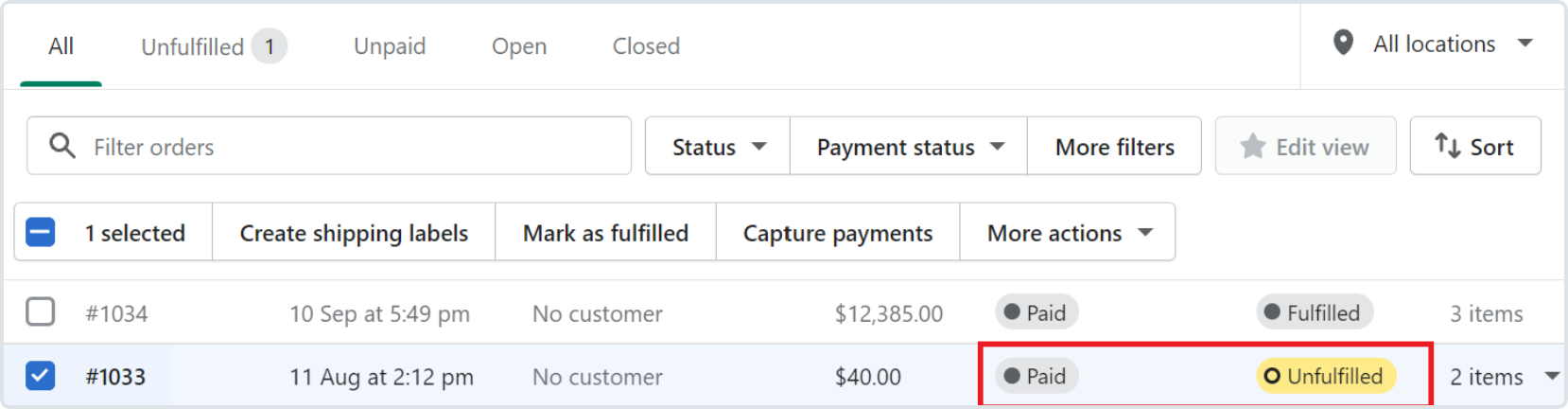
Task: Click the Paid badge on order #1034
Action: tap(1037, 312)
